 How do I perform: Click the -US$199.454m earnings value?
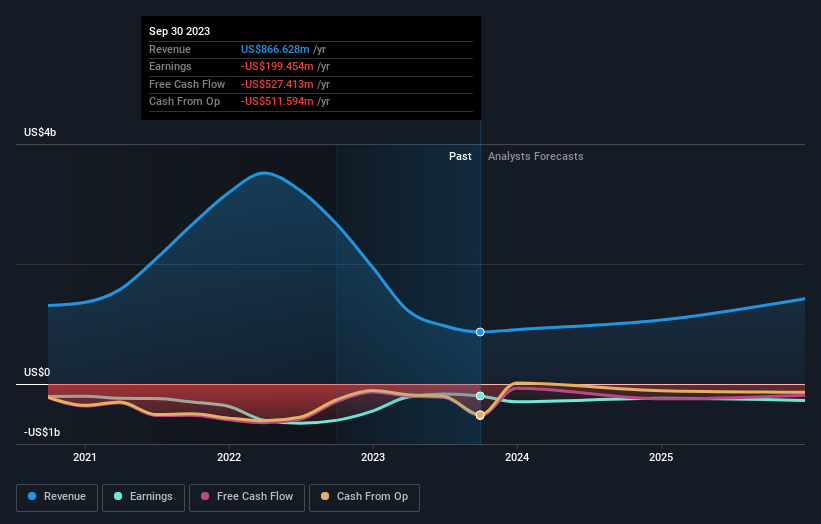click(x=277, y=66)
